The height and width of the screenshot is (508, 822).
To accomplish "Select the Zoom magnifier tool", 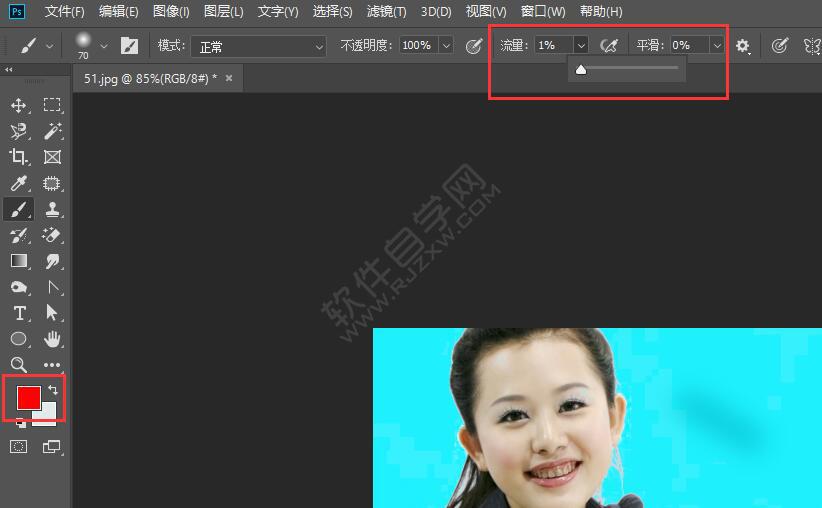I will click(19, 364).
